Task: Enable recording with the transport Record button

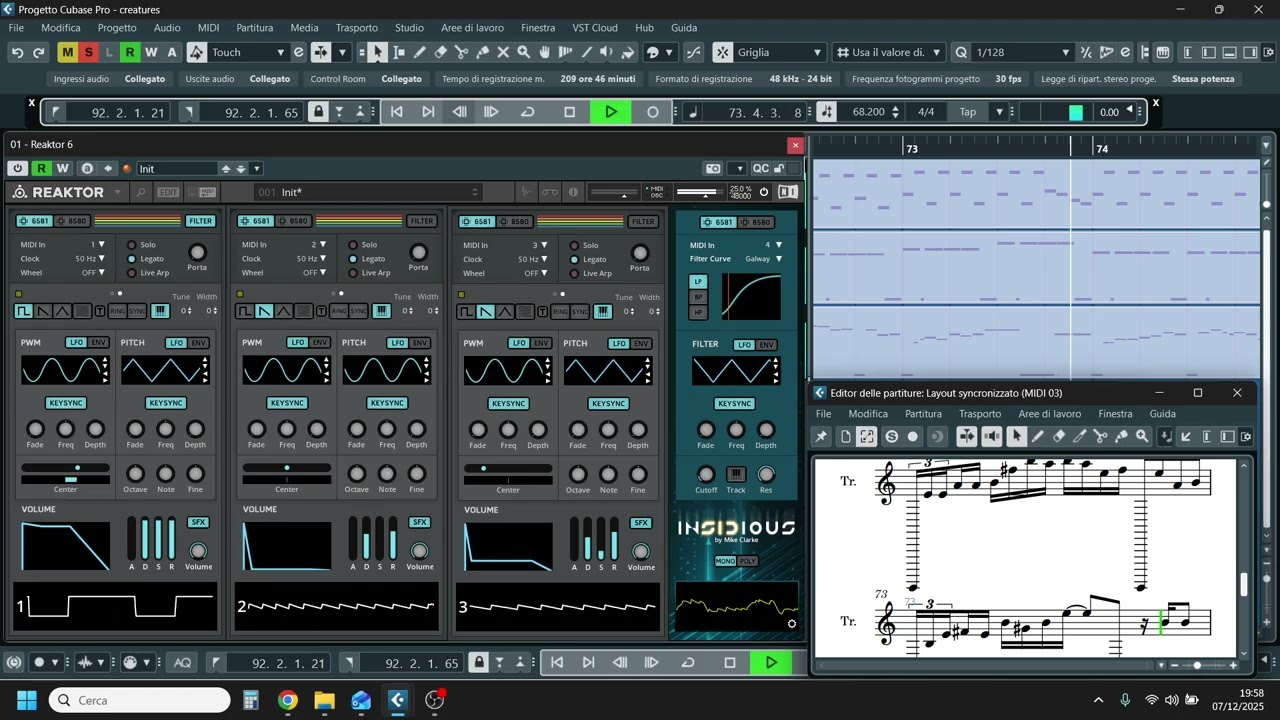Action: pyautogui.click(x=653, y=112)
